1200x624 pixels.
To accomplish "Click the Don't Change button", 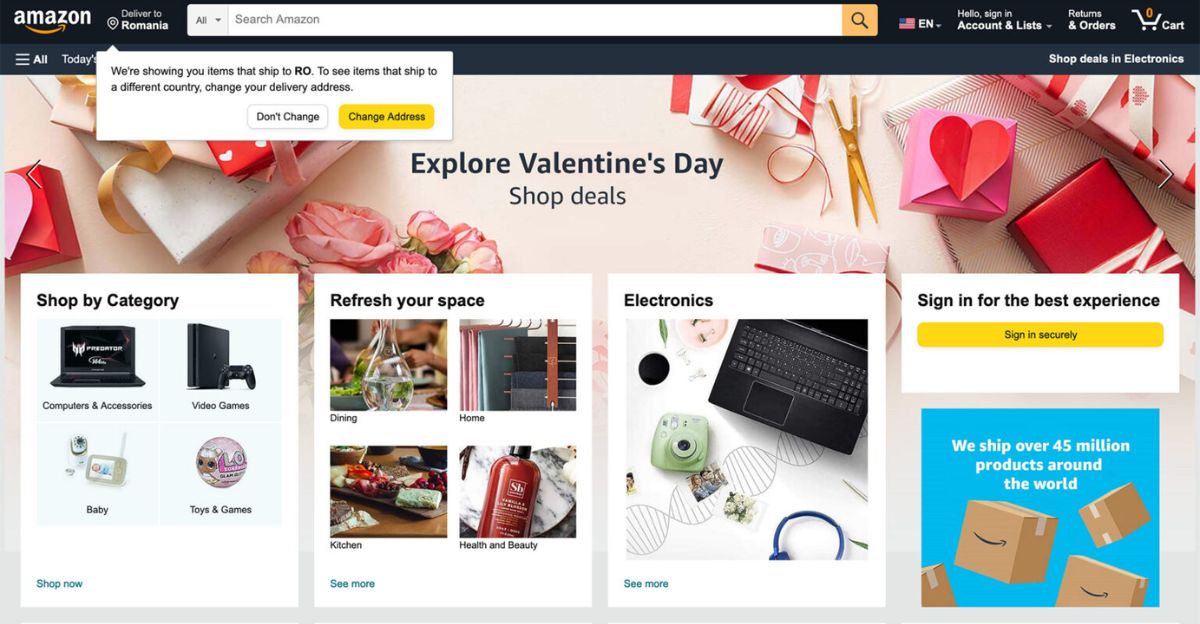I will point(288,117).
